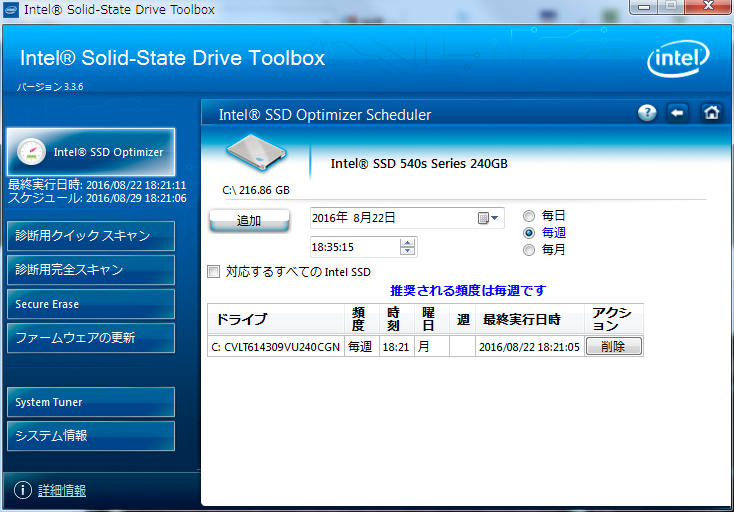
Task: Click the 削除 button for drive C
Action: point(614,347)
